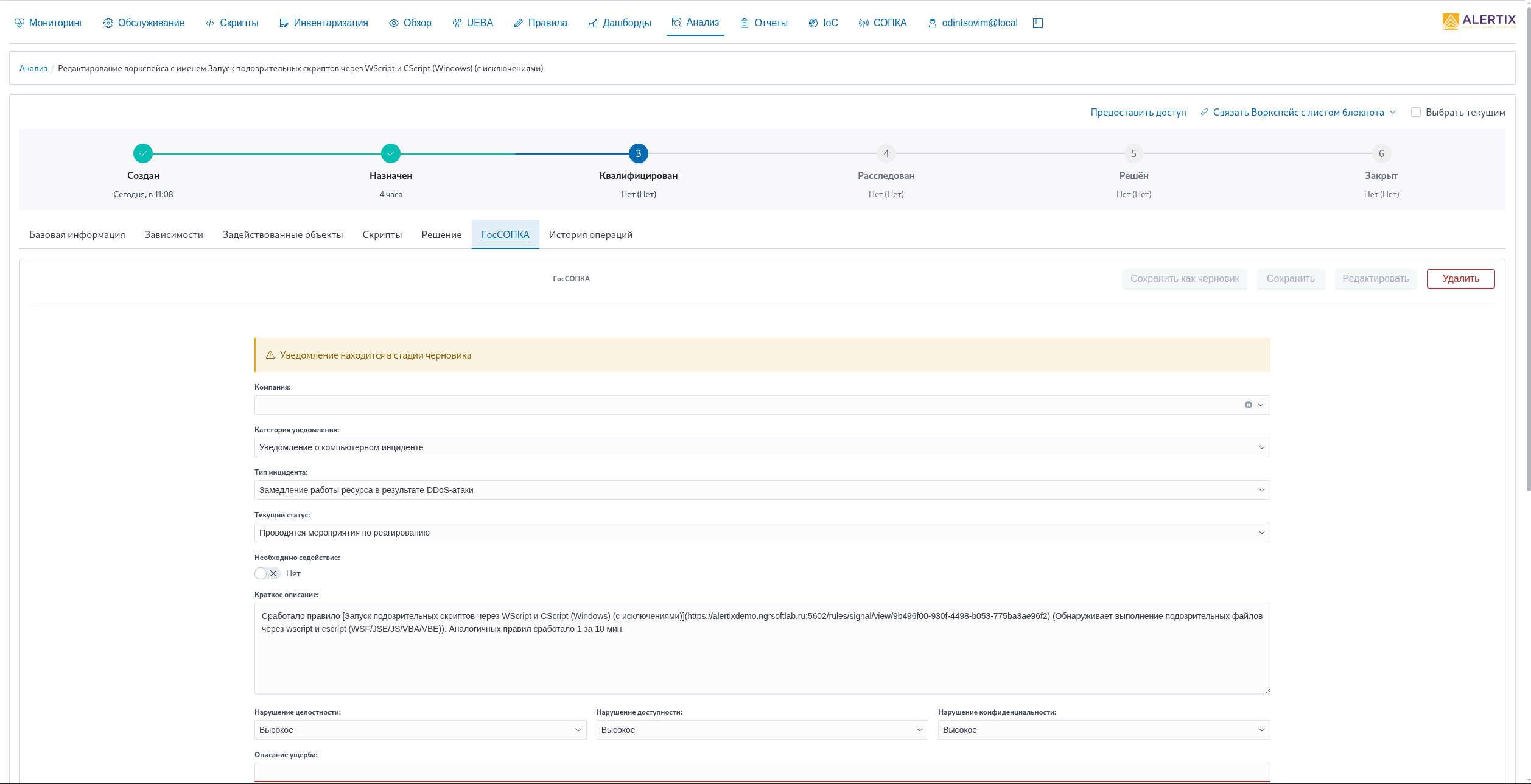Viewport: 1531px width, 784px height.
Task: Click the Обслуживание gear icon
Action: click(108, 23)
